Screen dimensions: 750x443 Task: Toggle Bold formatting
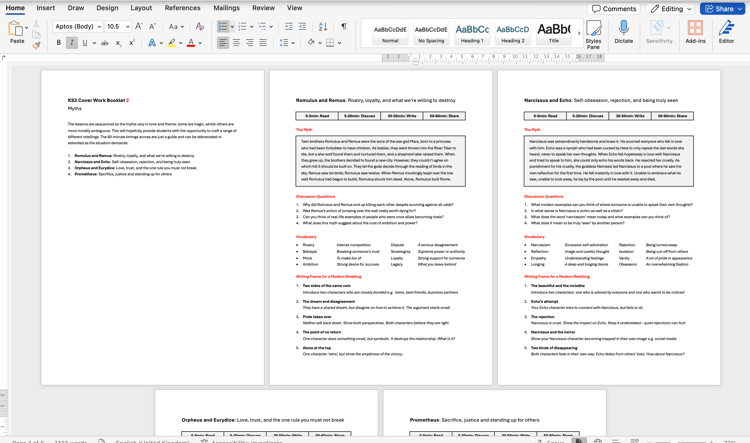coord(58,43)
